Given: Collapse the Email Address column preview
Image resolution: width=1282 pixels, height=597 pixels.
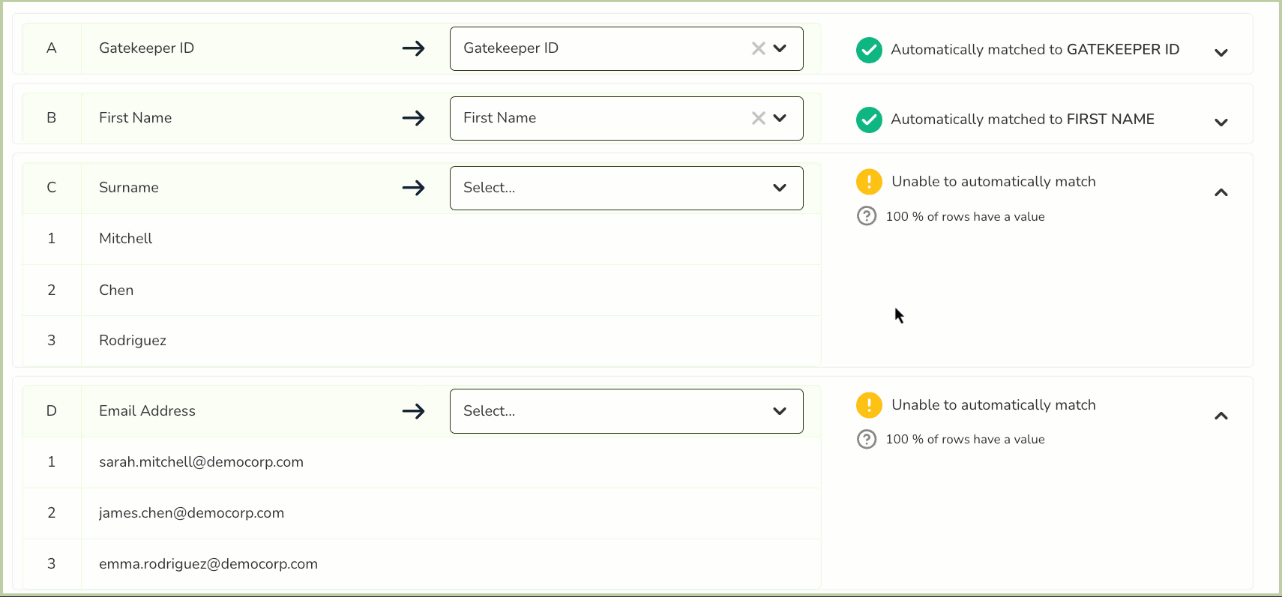Looking at the screenshot, I should click(x=1221, y=415).
